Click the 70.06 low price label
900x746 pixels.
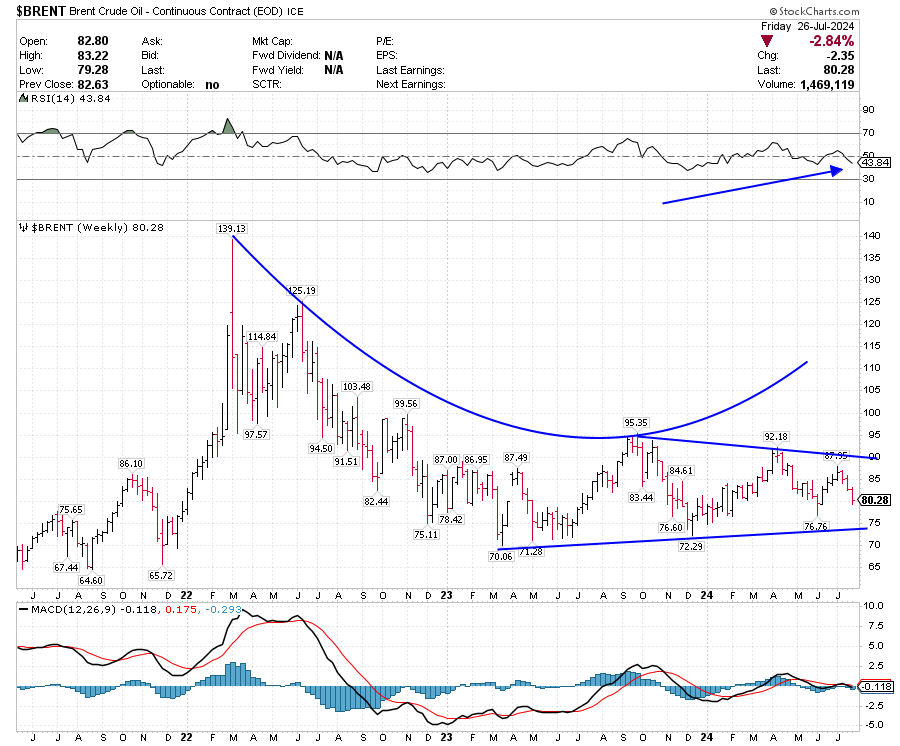(x=501, y=557)
